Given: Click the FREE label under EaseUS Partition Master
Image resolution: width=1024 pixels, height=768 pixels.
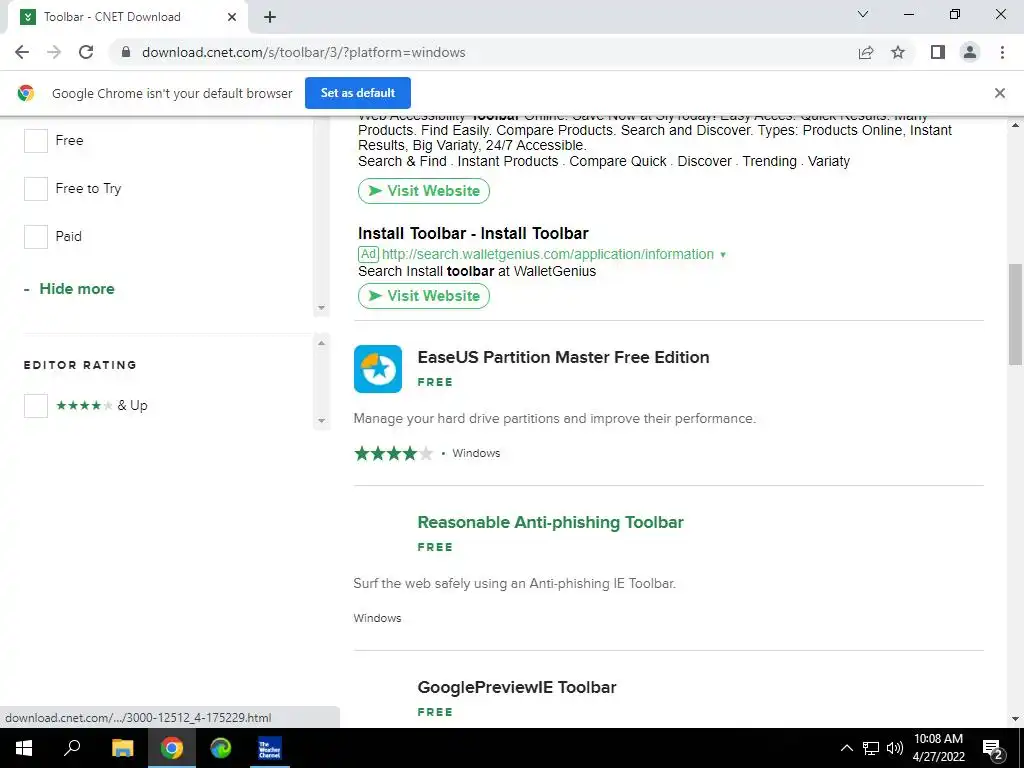Looking at the screenshot, I should pyautogui.click(x=435, y=382).
